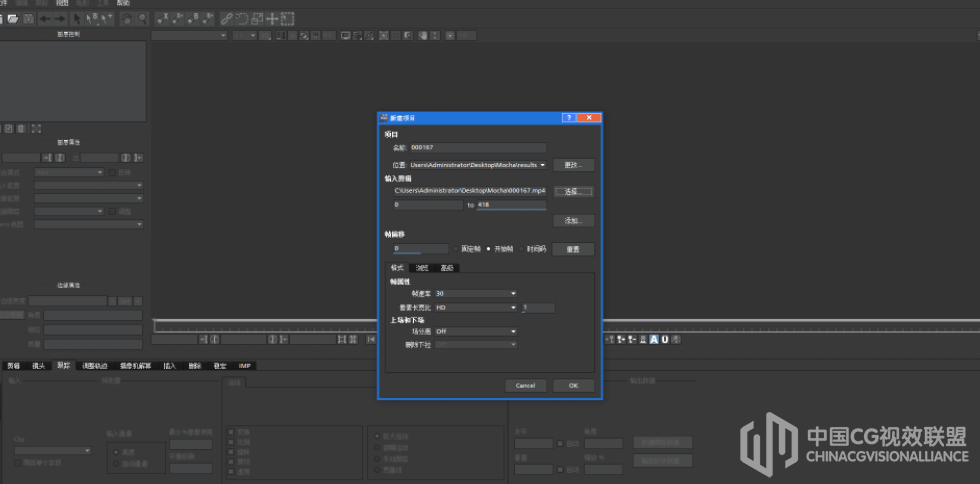
Task: Open the pixel aspect ratio HD dropdown
Action: pyautogui.click(x=476, y=308)
